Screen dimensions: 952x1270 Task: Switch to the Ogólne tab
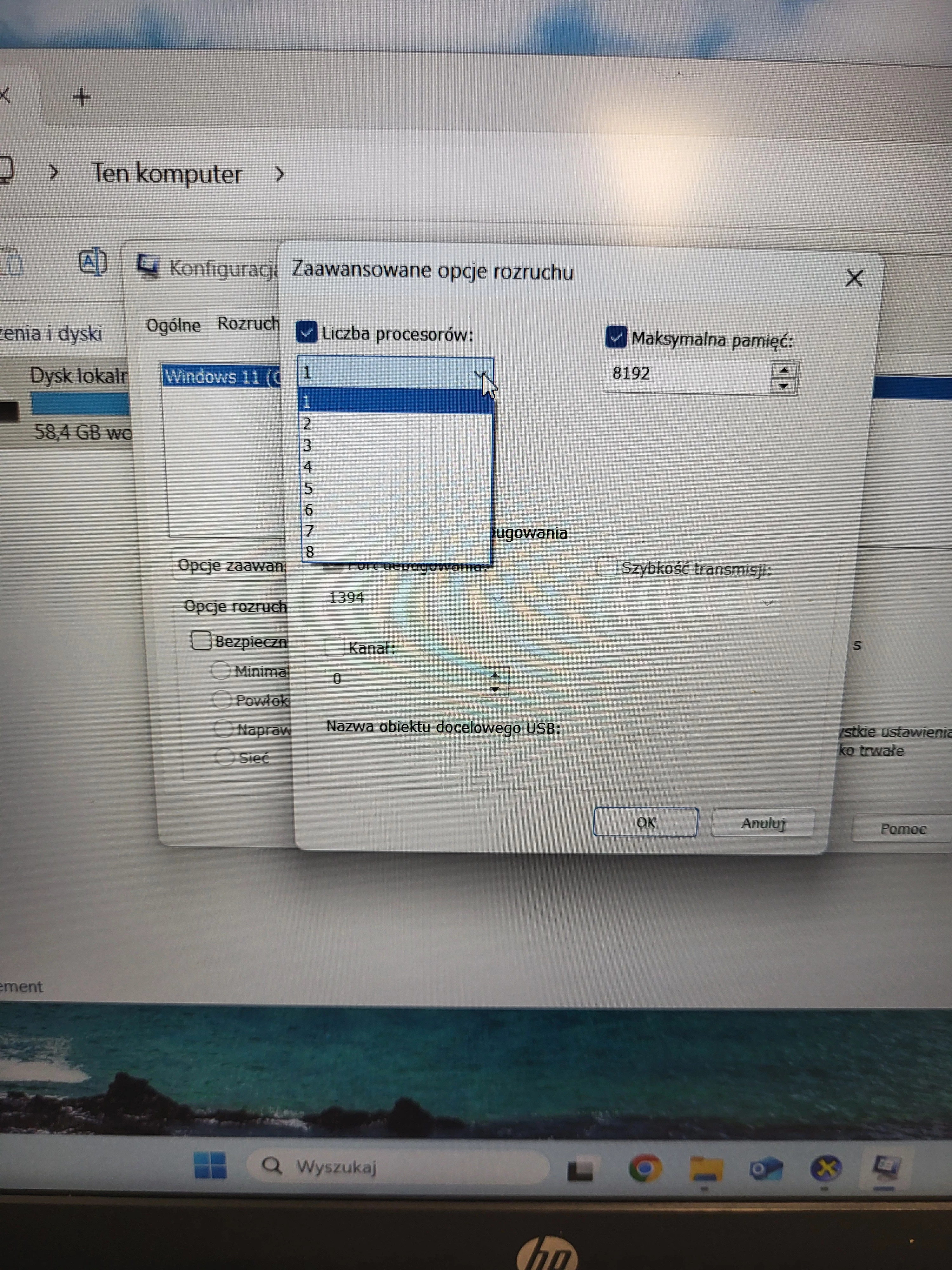pos(173,325)
